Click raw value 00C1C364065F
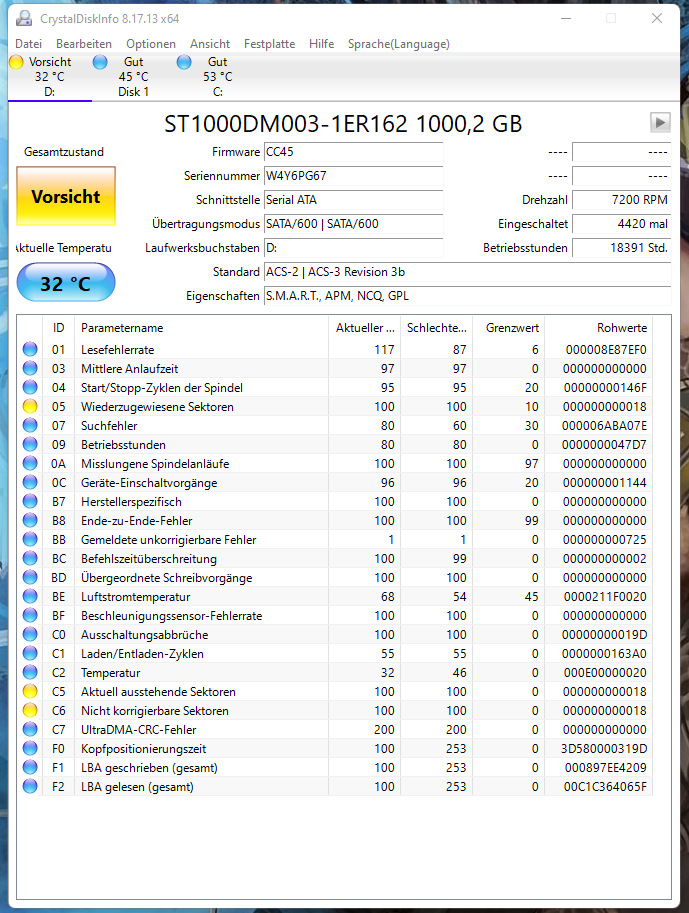The height and width of the screenshot is (913, 689). click(605, 787)
